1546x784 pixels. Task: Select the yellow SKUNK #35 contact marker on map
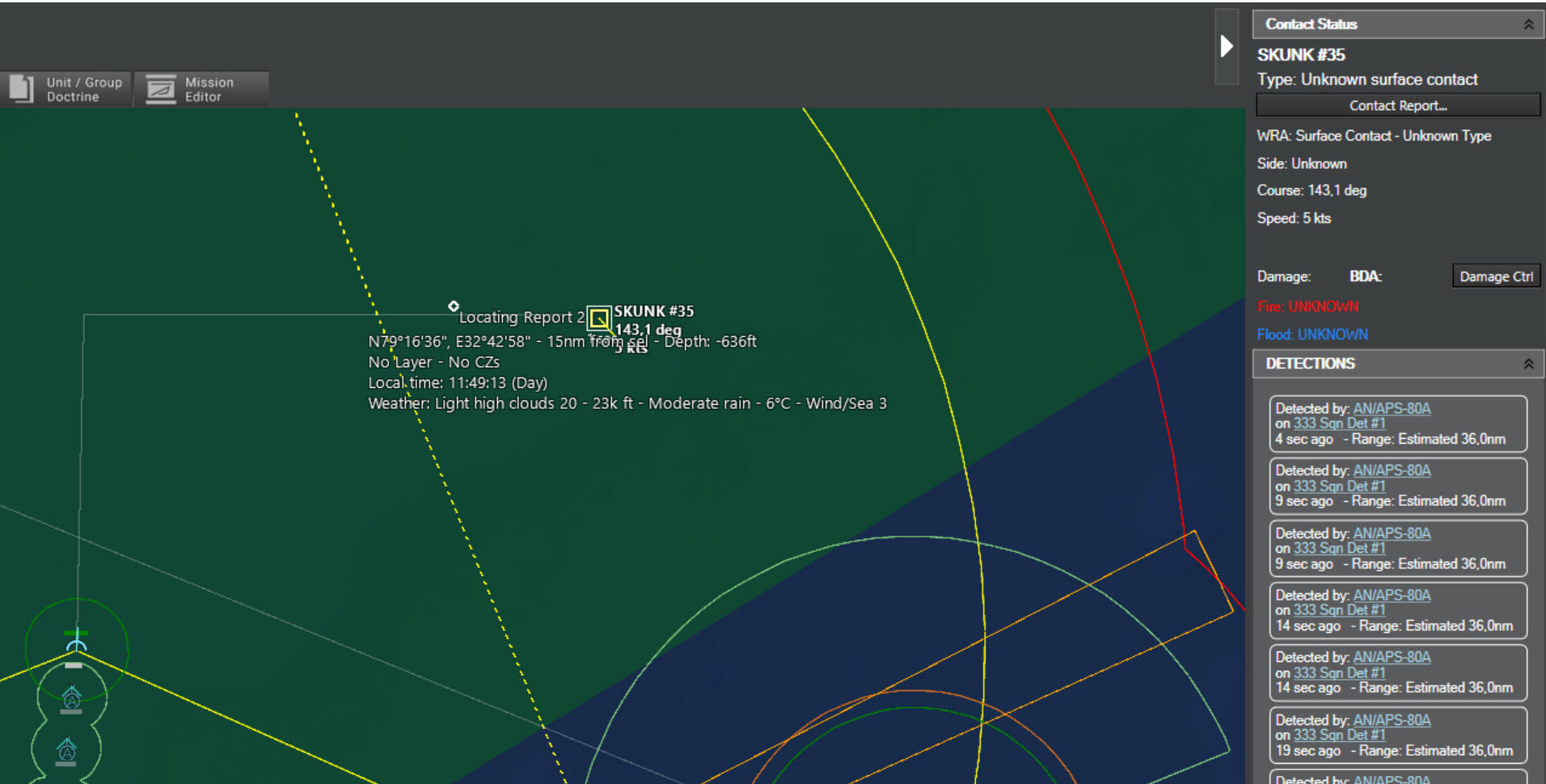(599, 318)
